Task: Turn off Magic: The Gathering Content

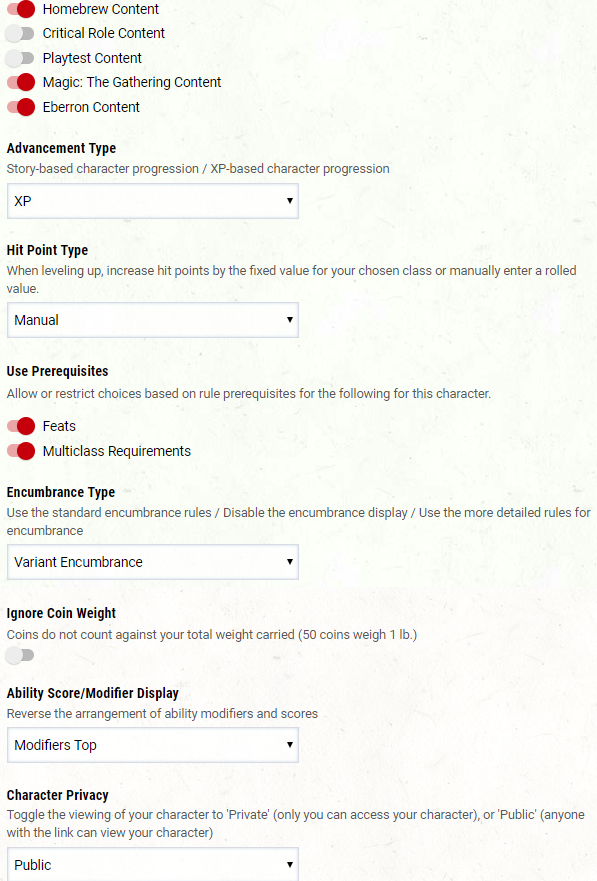Action: point(21,83)
